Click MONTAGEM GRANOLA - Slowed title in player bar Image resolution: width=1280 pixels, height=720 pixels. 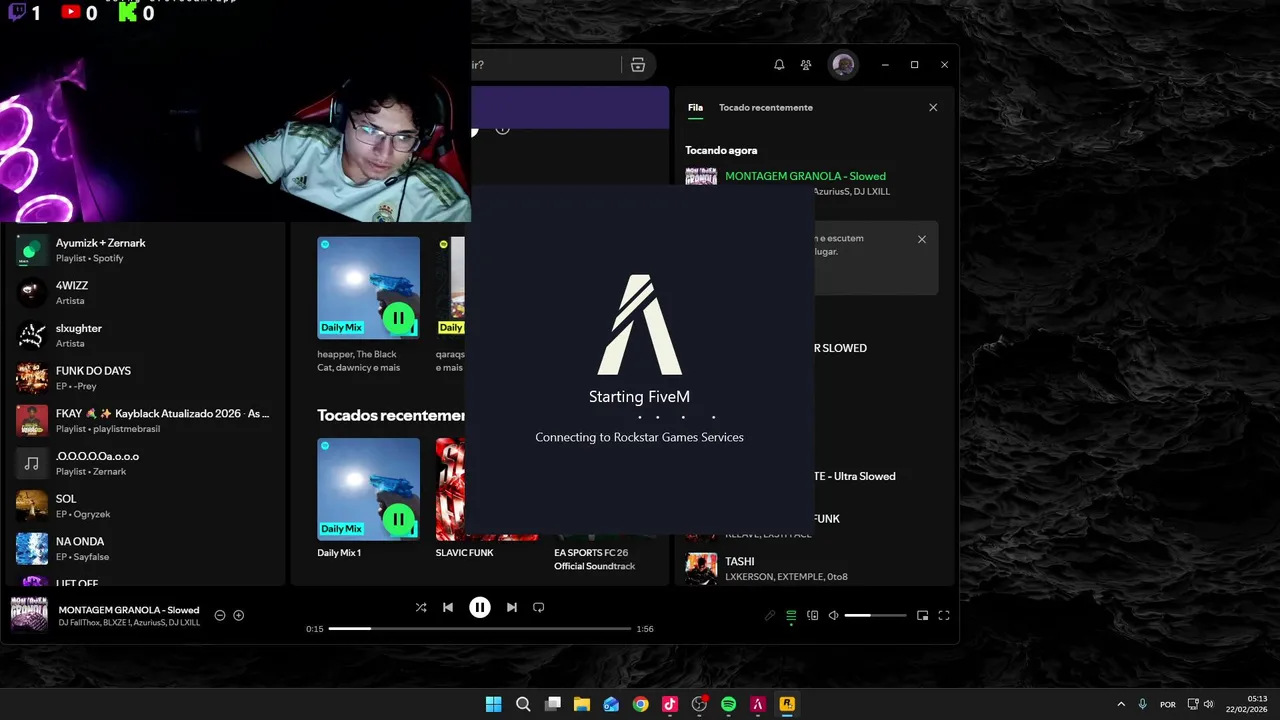tap(129, 610)
